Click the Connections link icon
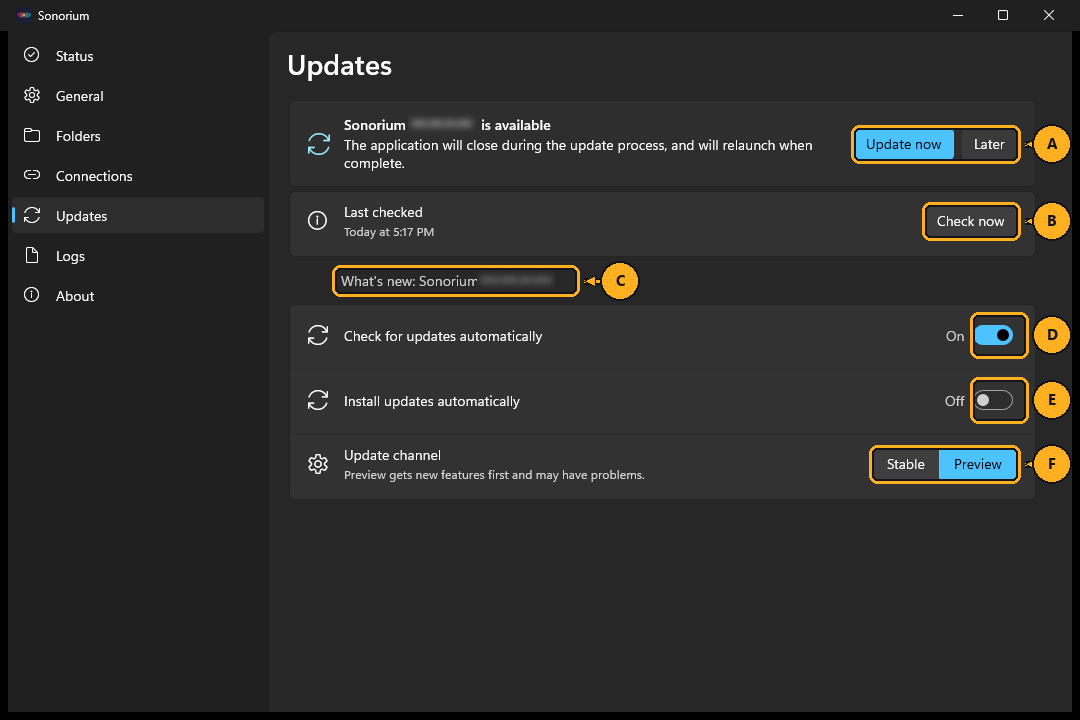 [x=32, y=175]
